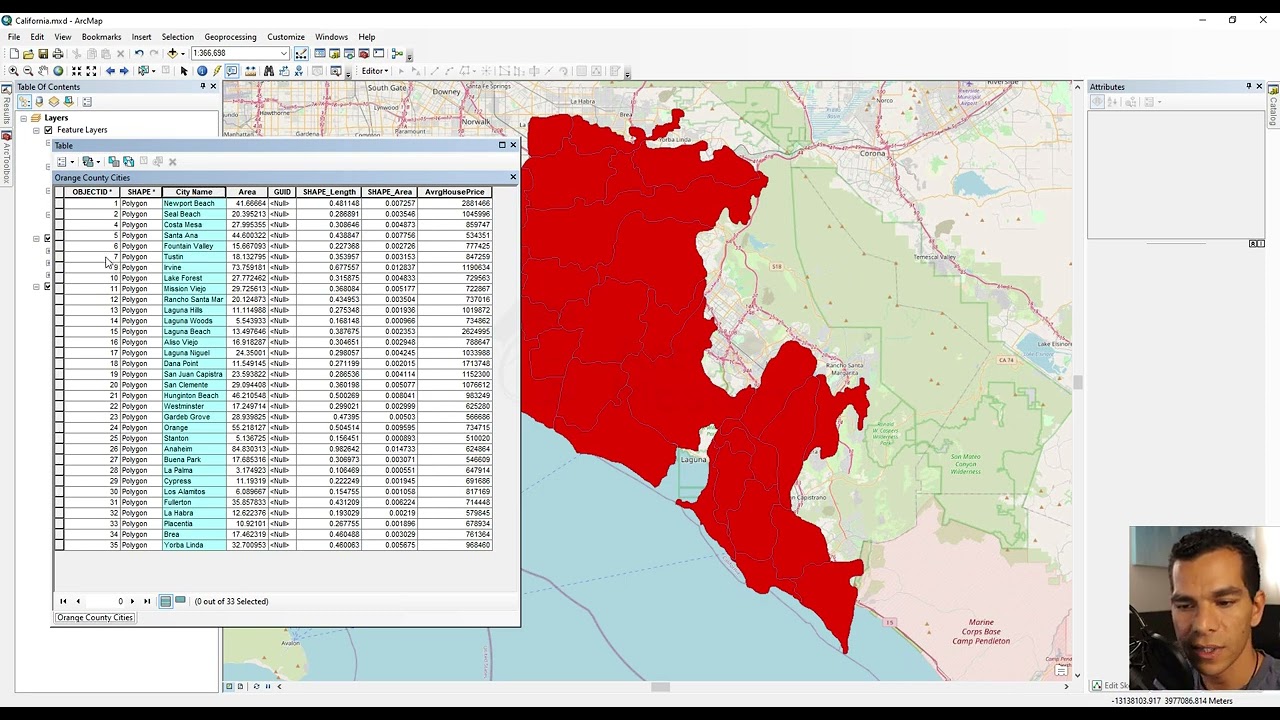The image size is (1280, 720).
Task: Go to next extent arrow
Action: [124, 71]
